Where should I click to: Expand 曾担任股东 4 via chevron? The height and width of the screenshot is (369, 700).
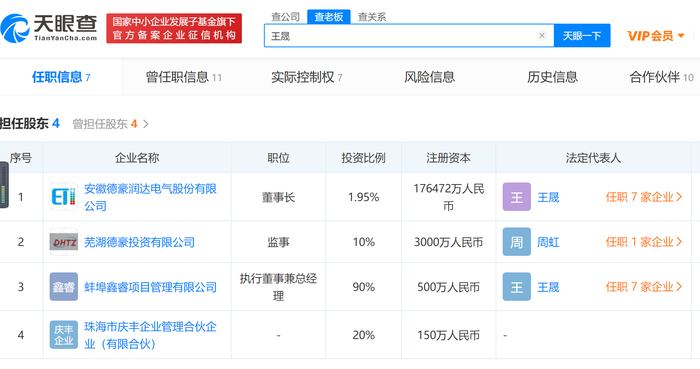(x=146, y=124)
